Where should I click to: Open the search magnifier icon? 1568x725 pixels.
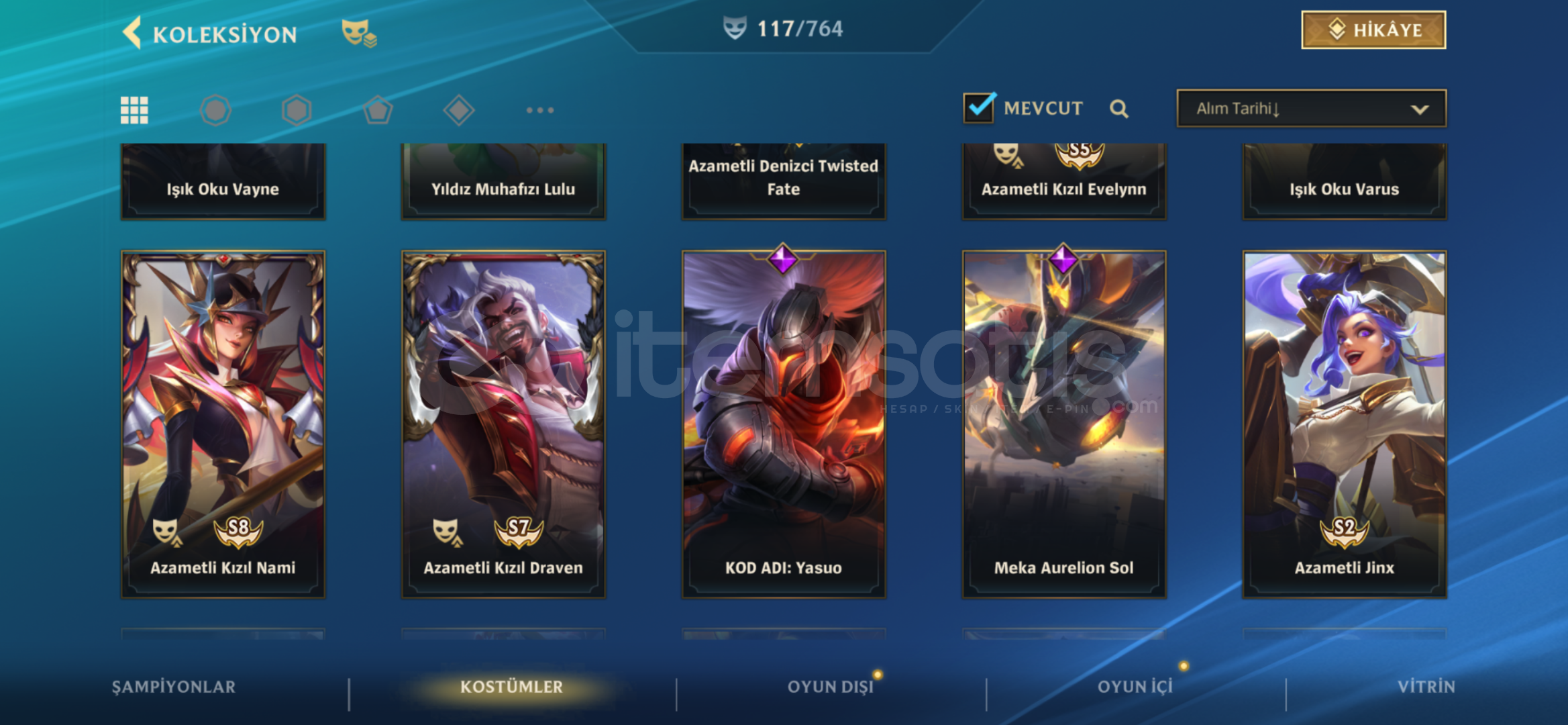[x=1118, y=109]
